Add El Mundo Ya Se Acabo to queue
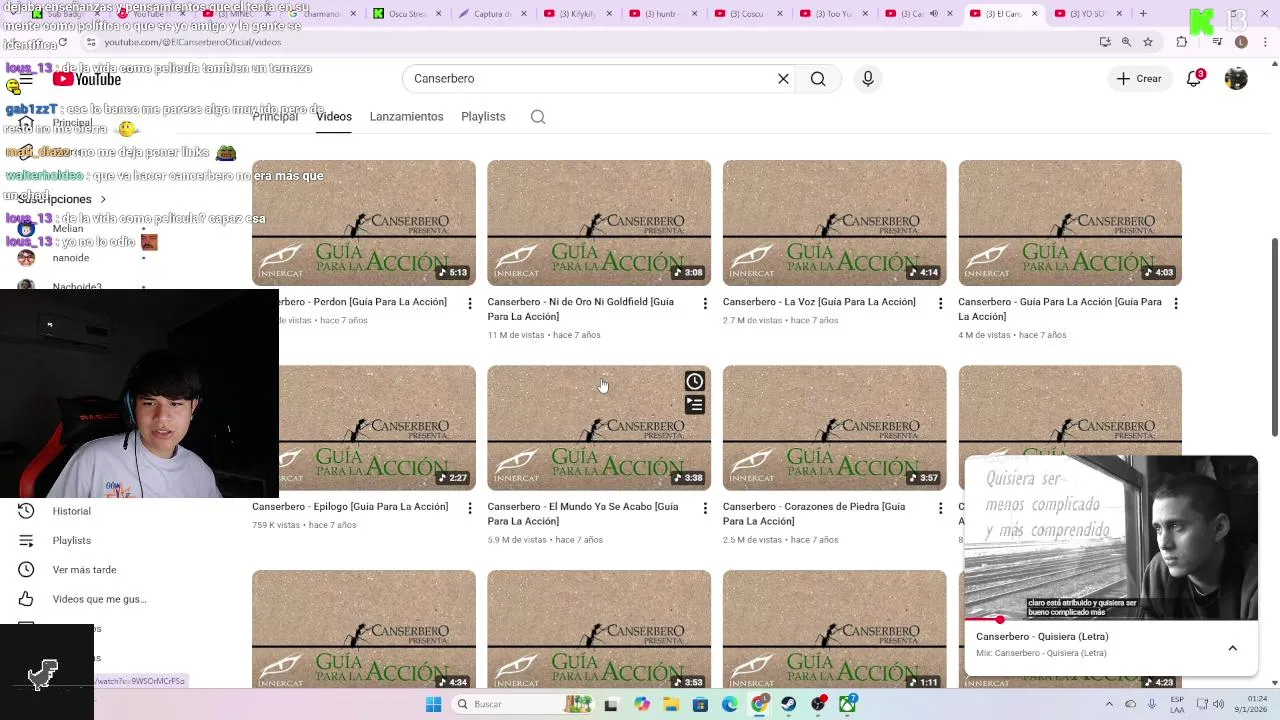Screen dimensions: 1280x720 coord(695,404)
